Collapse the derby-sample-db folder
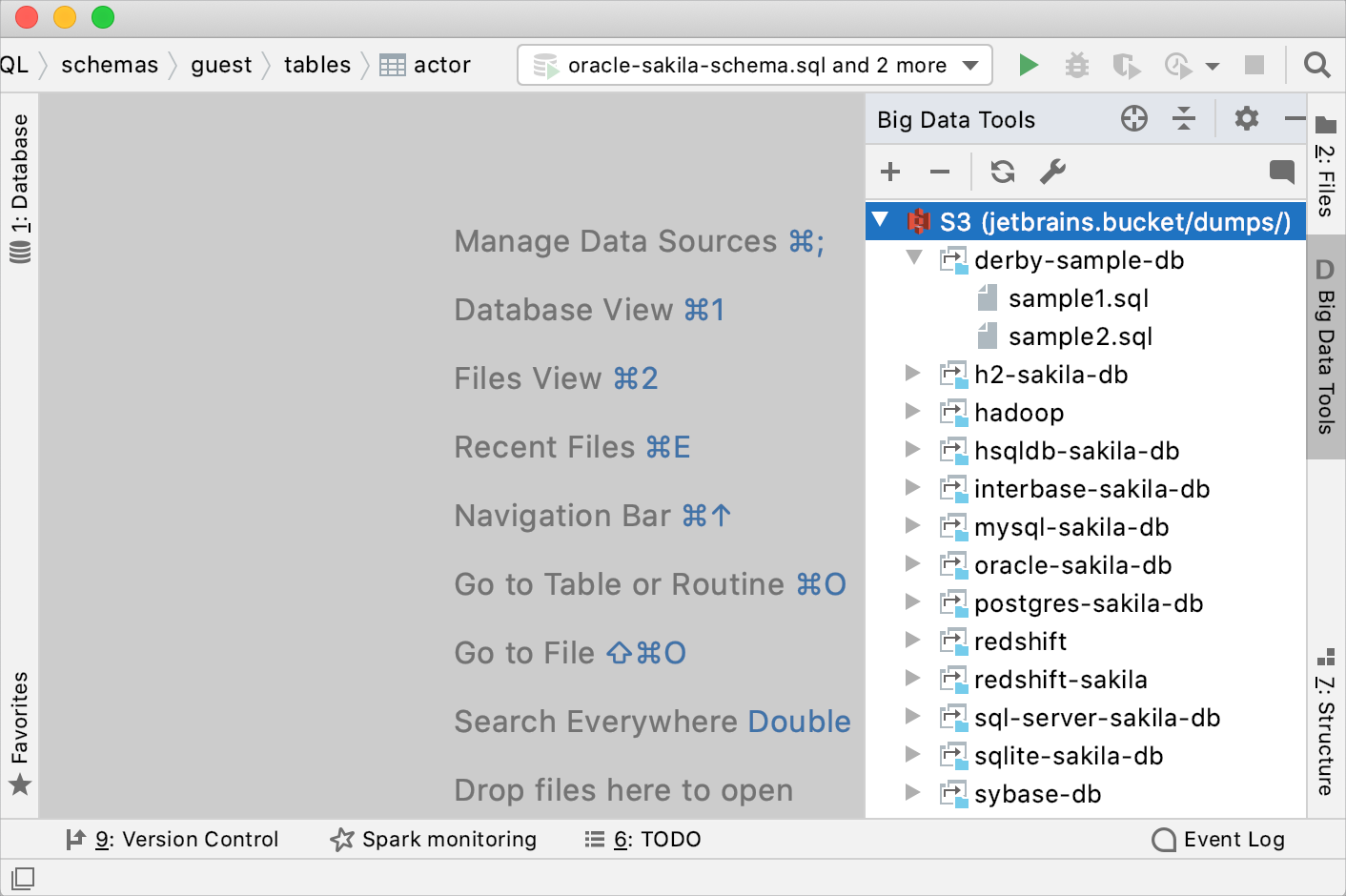The width and height of the screenshot is (1346, 896). click(913, 259)
